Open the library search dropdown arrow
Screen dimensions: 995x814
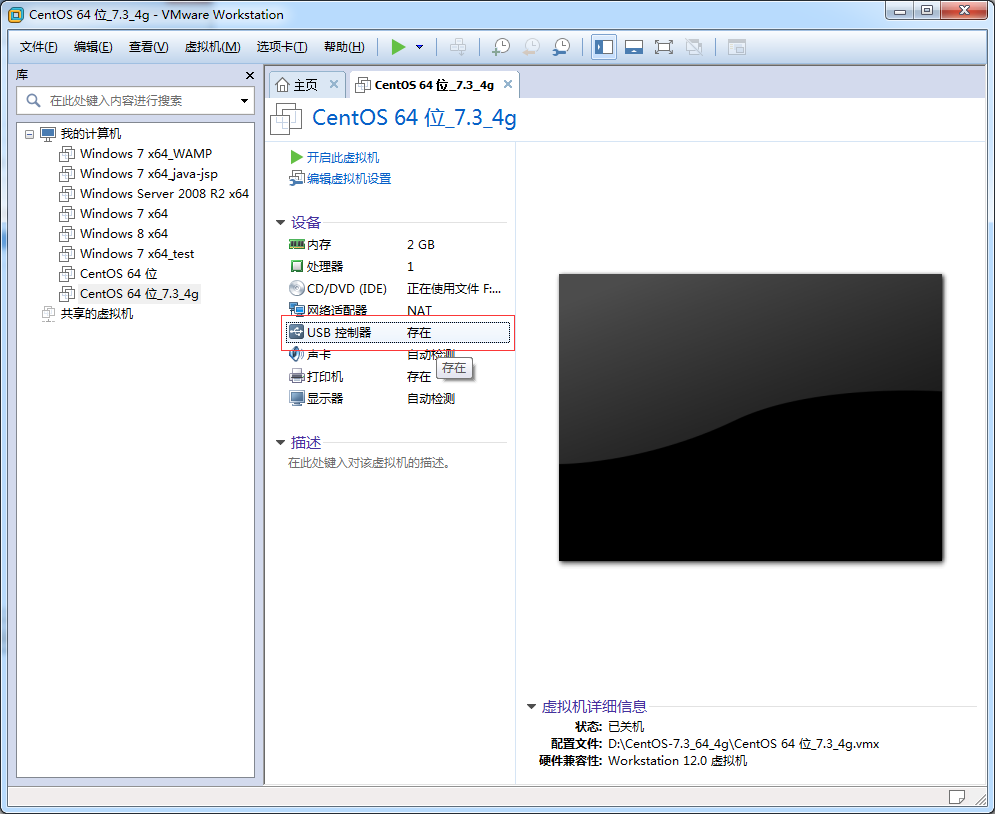244,101
